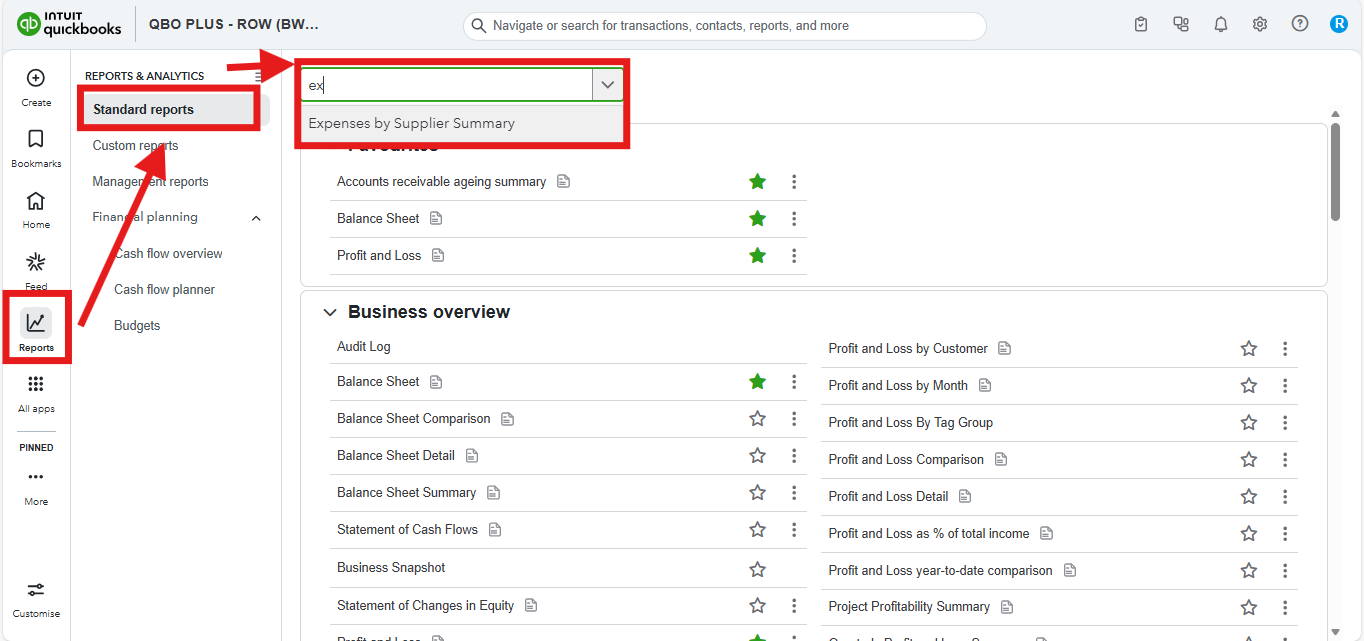
Task: Click the Create plus icon
Action: tap(36, 78)
